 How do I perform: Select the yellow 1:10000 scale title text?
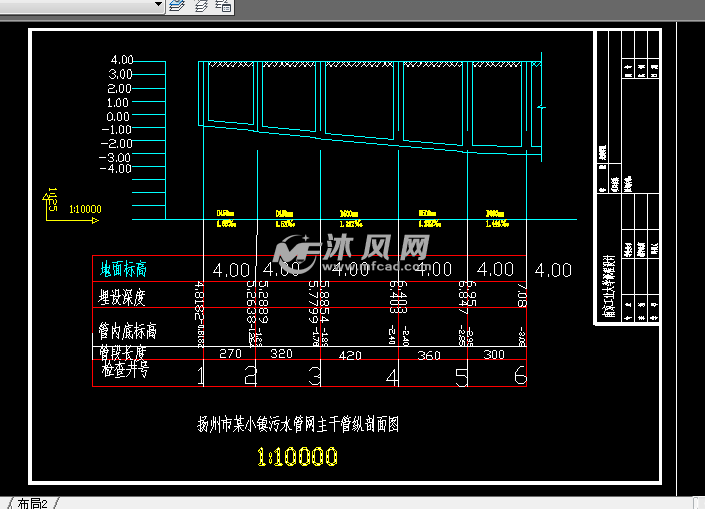[297, 457]
